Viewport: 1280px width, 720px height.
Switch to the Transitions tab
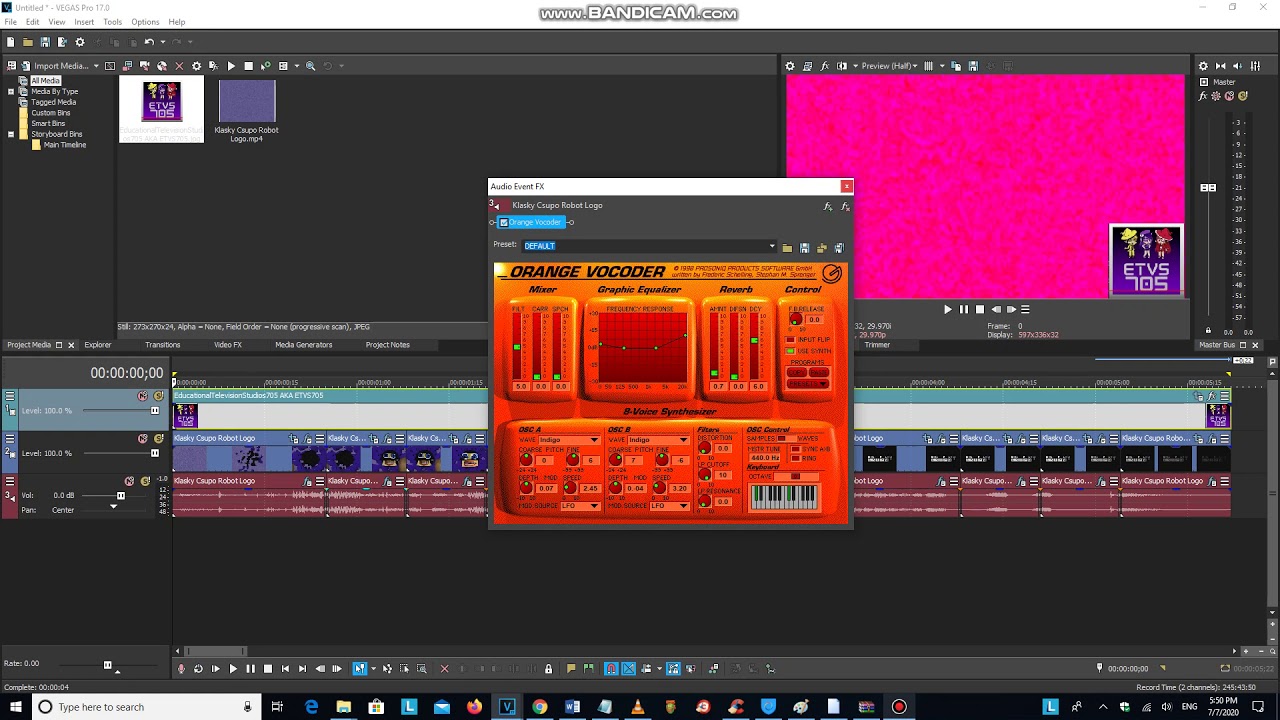tap(162, 345)
